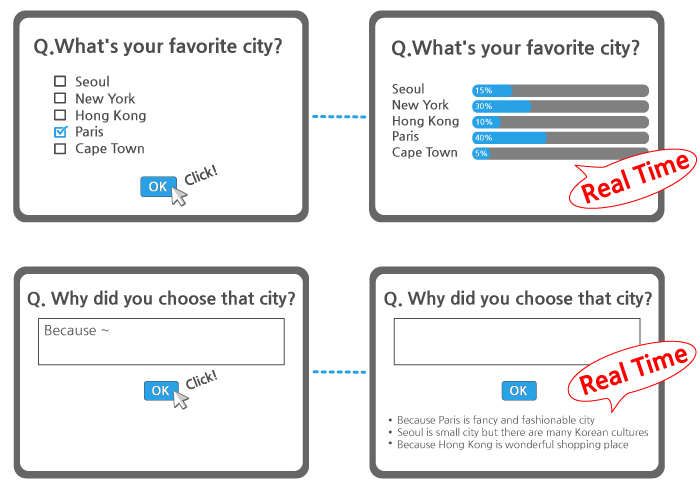Click the Real Time bubble on poll results
Viewport: 700px width, 488px height.
click(x=635, y=178)
